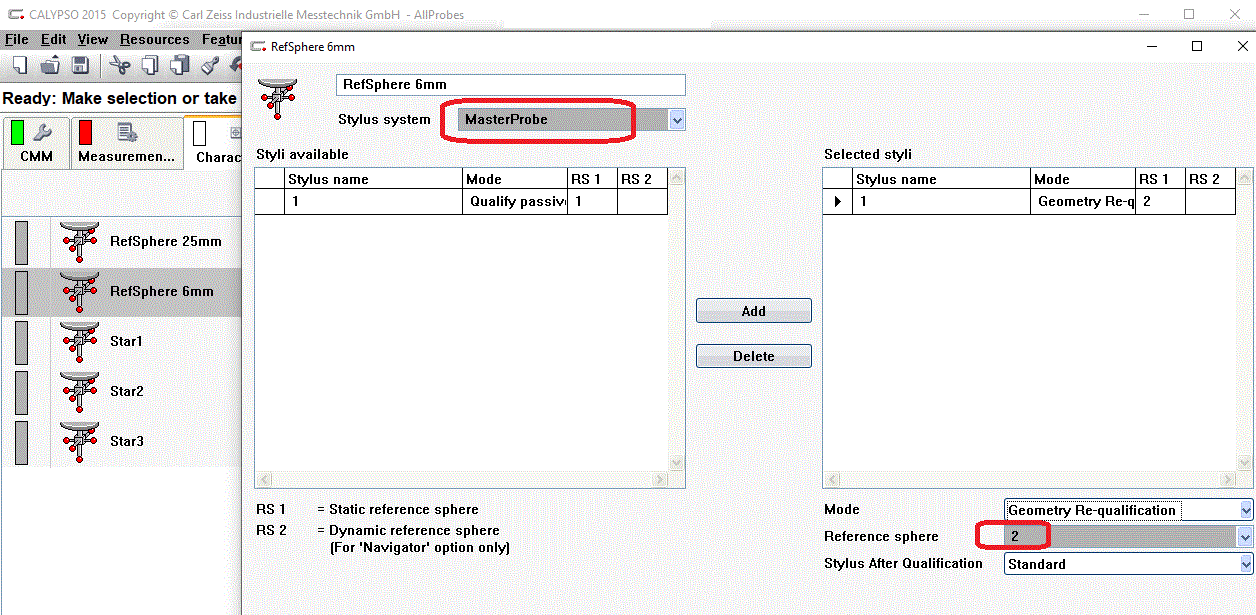Click the RefSphere 6mm name text field

(x=510, y=85)
